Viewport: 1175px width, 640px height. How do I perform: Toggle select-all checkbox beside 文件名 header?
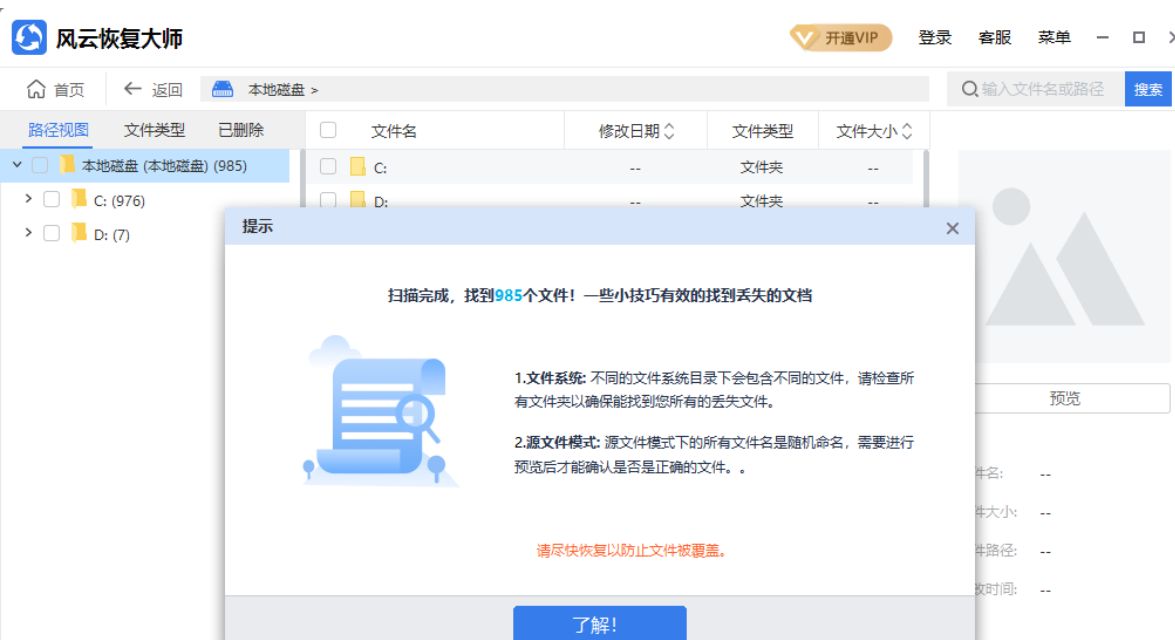click(x=328, y=130)
